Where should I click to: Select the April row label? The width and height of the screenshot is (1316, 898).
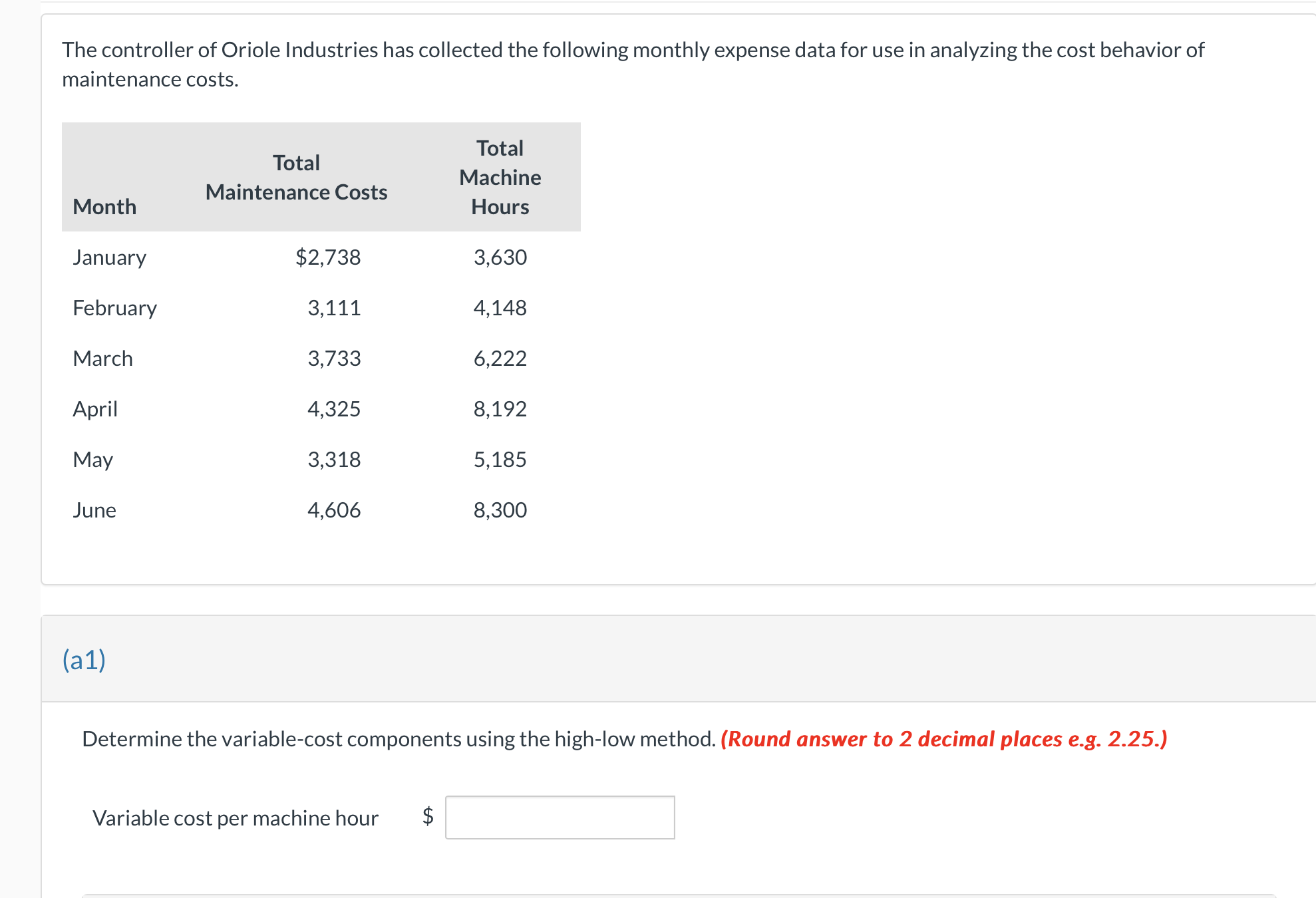click(95, 409)
